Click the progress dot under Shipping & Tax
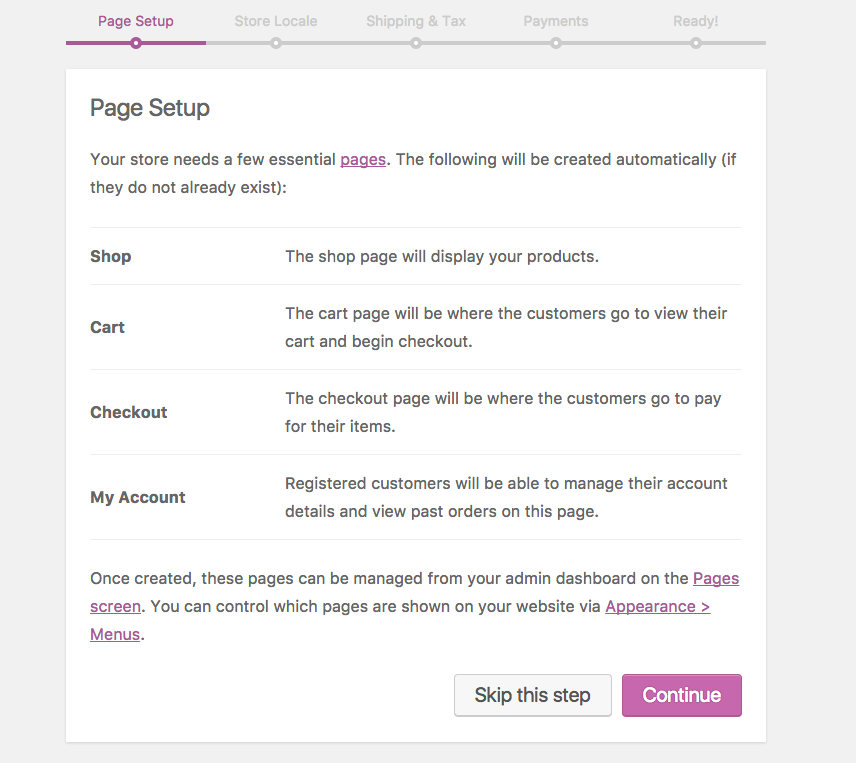 click(416, 43)
